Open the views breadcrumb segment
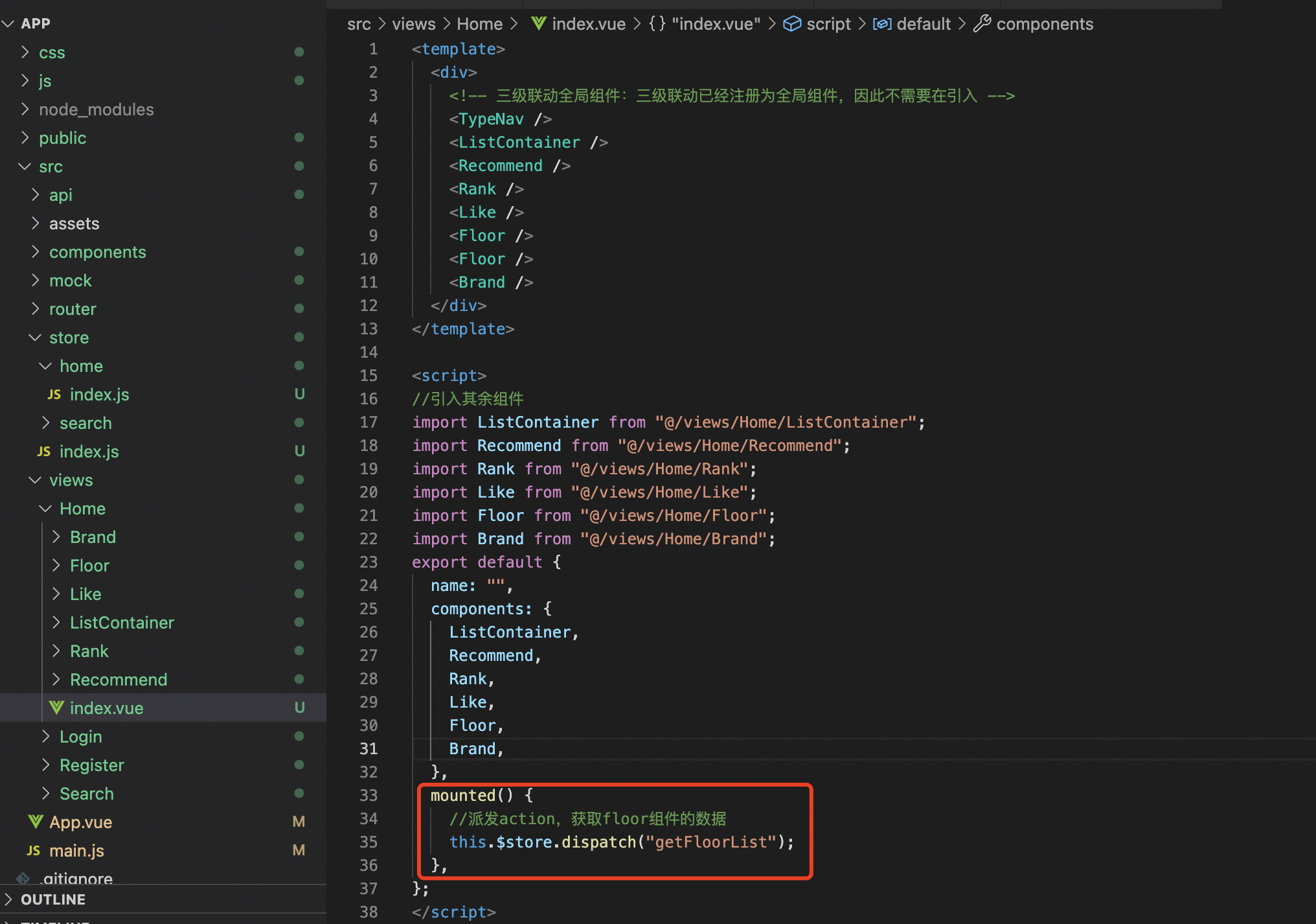Screen dimensions: 1316x924 [x=413, y=24]
